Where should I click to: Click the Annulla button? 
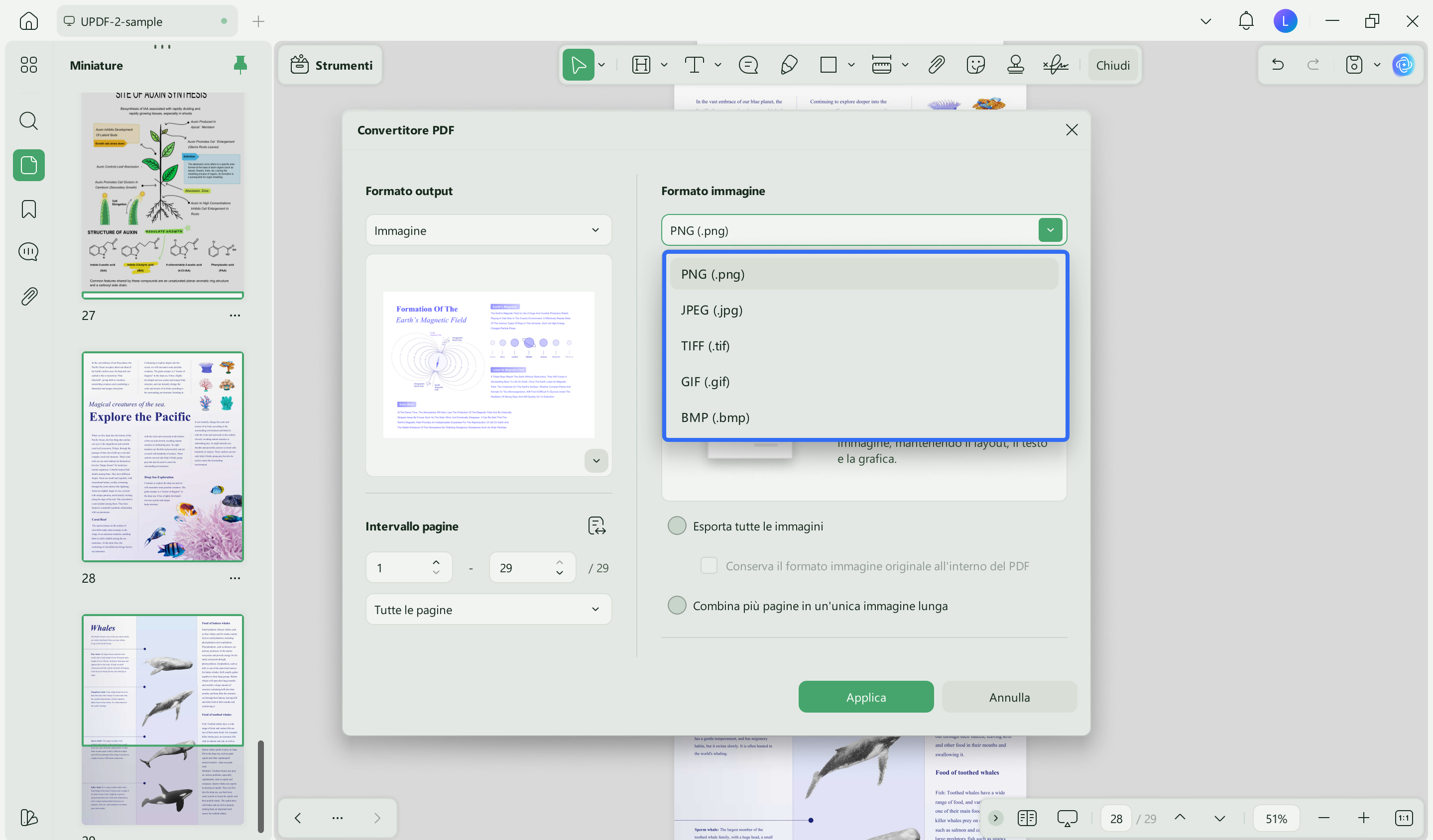pos(1009,697)
